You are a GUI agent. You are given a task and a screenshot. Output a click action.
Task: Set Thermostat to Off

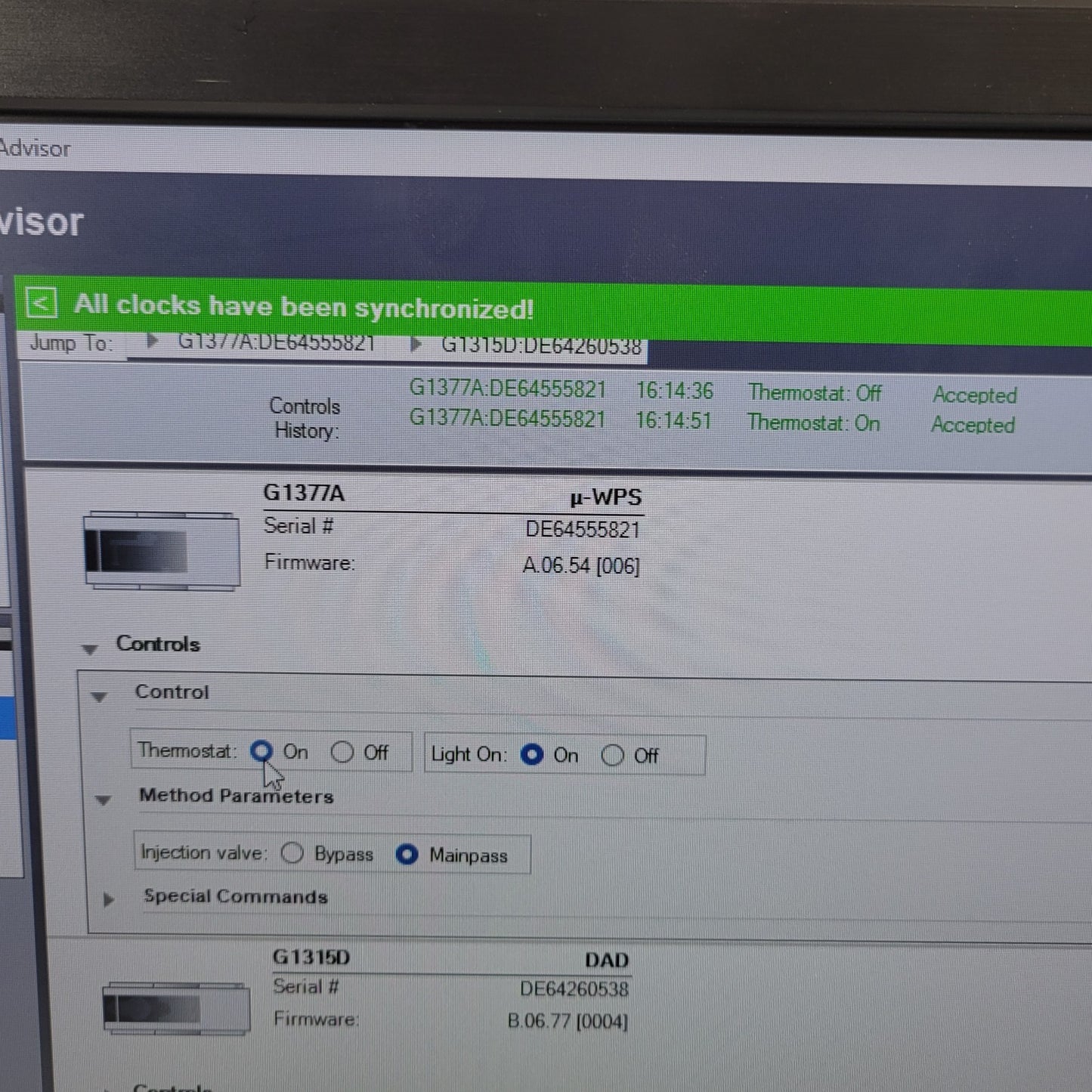pos(342,752)
